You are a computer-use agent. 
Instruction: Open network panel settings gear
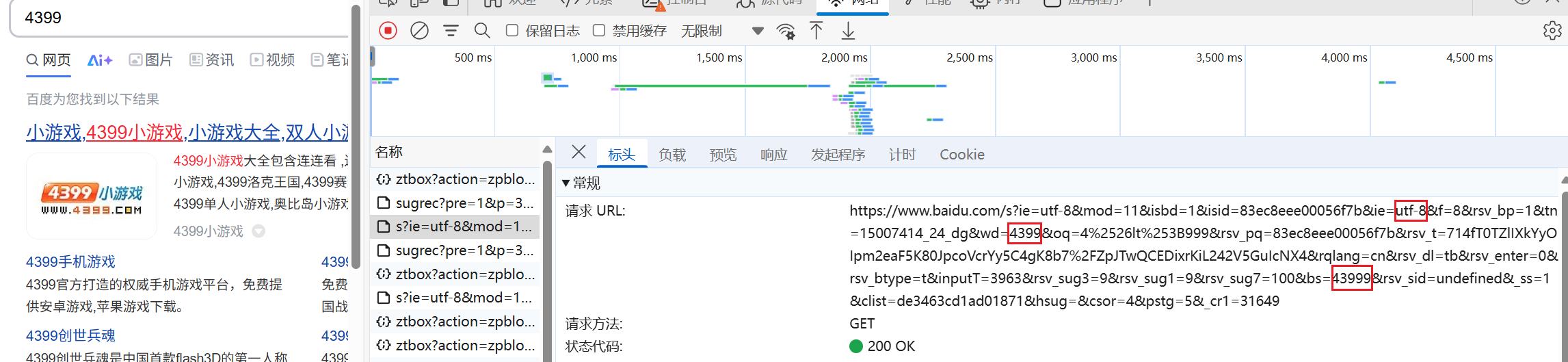1552,31
